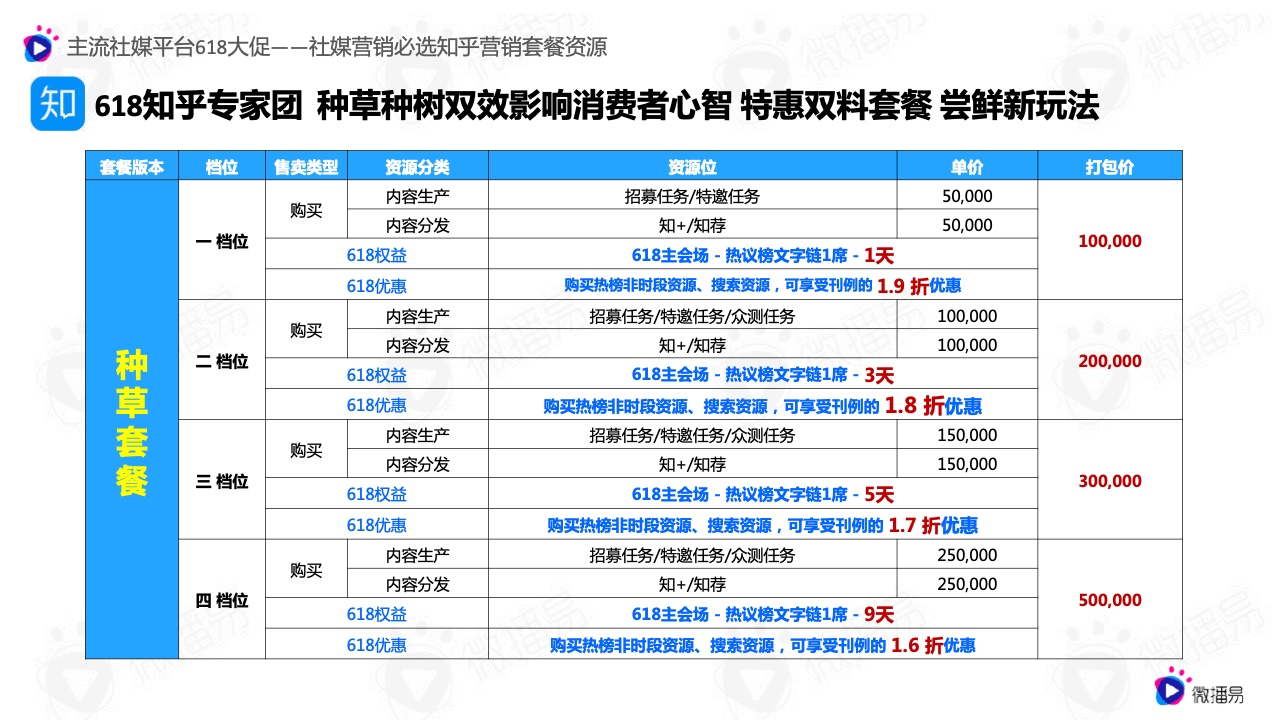Click 内容分发 in the 三档位 tier
The width and height of the screenshot is (1280, 720).
click(418, 464)
